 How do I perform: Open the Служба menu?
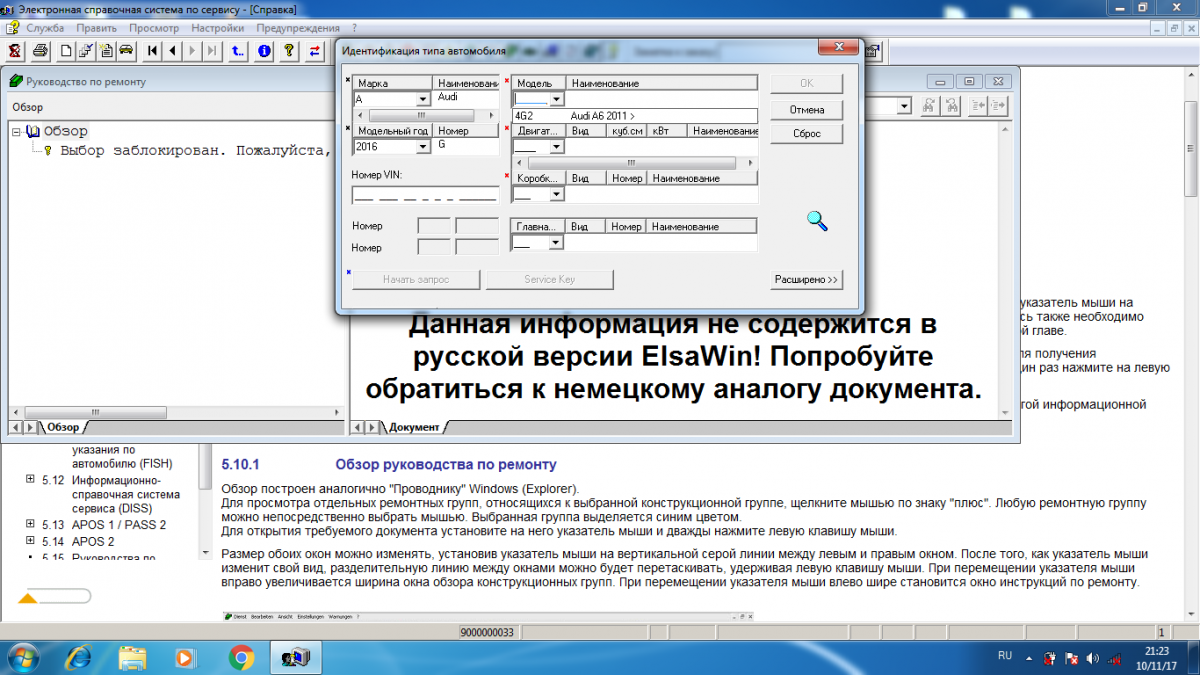[x=45, y=28]
